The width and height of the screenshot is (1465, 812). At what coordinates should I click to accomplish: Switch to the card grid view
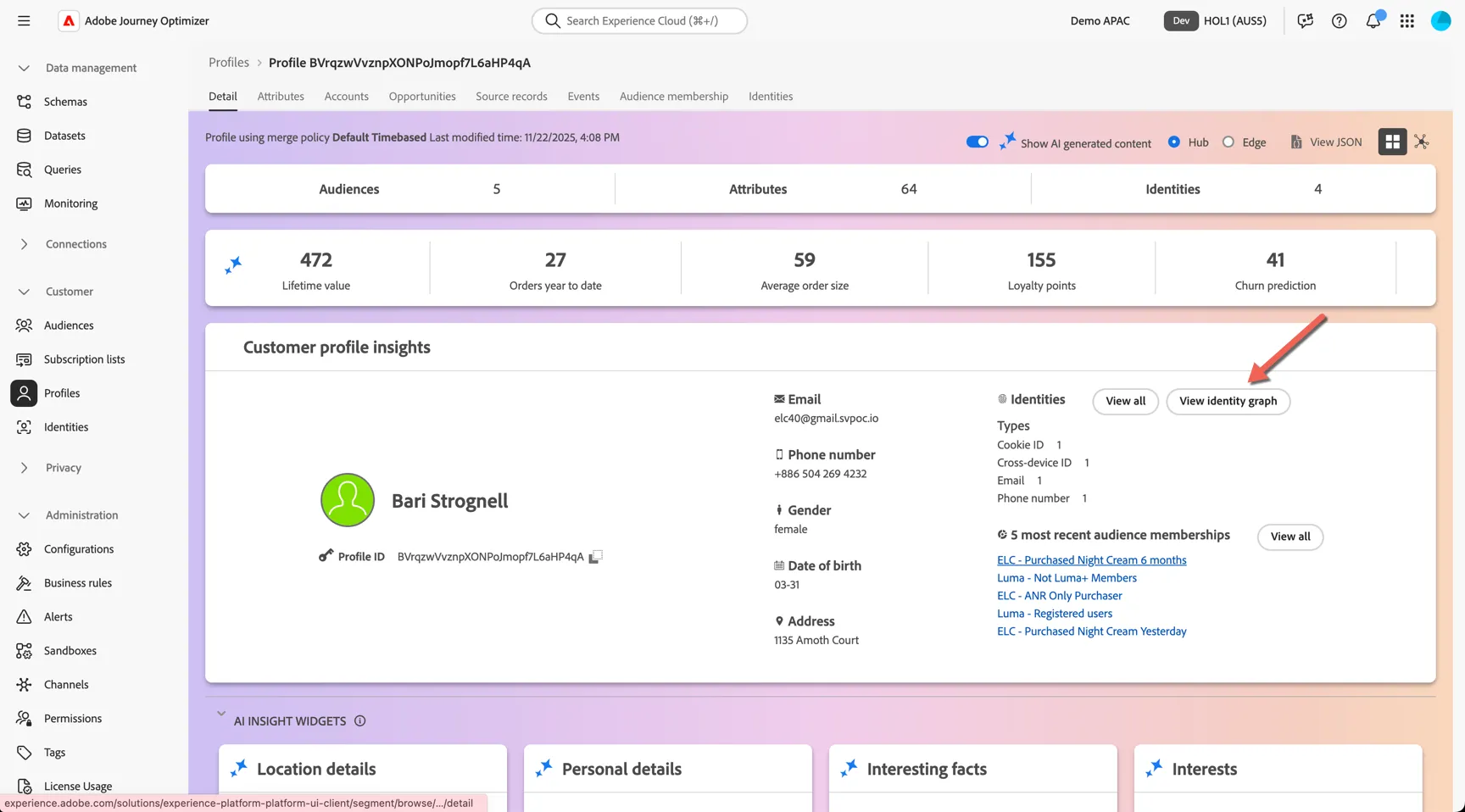(1392, 142)
